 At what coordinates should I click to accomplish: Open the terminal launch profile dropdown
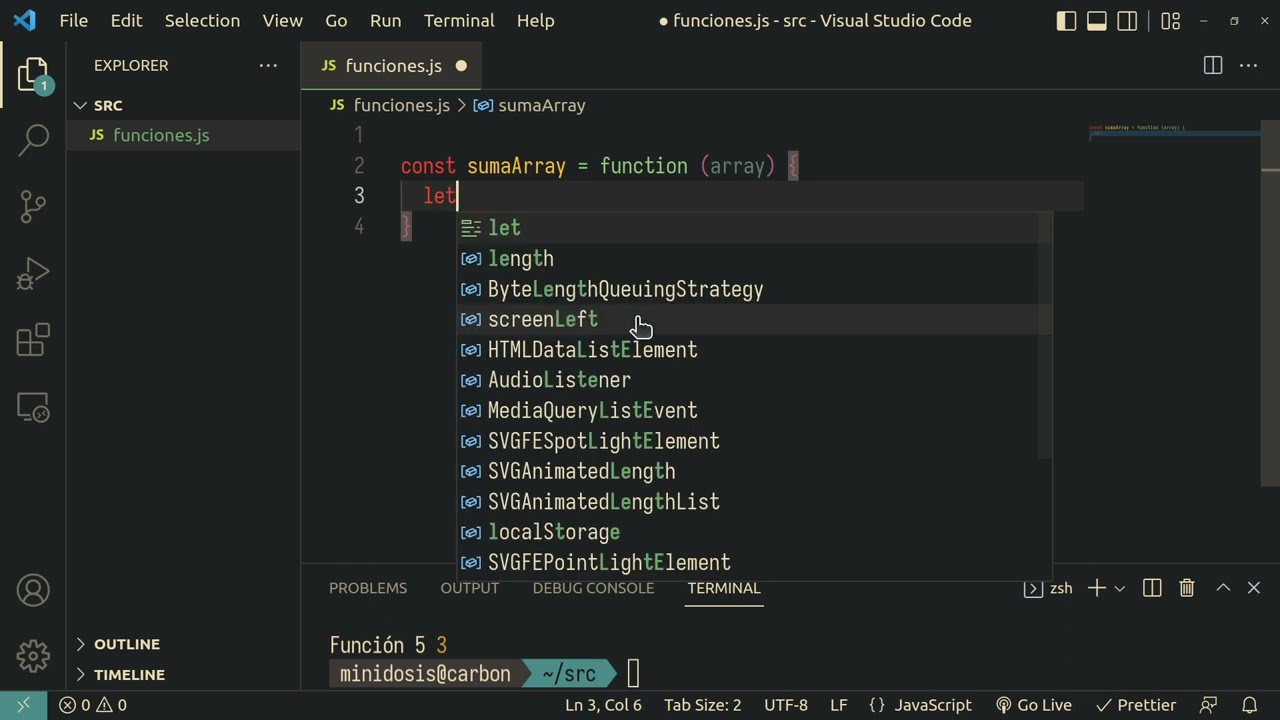pos(1119,588)
